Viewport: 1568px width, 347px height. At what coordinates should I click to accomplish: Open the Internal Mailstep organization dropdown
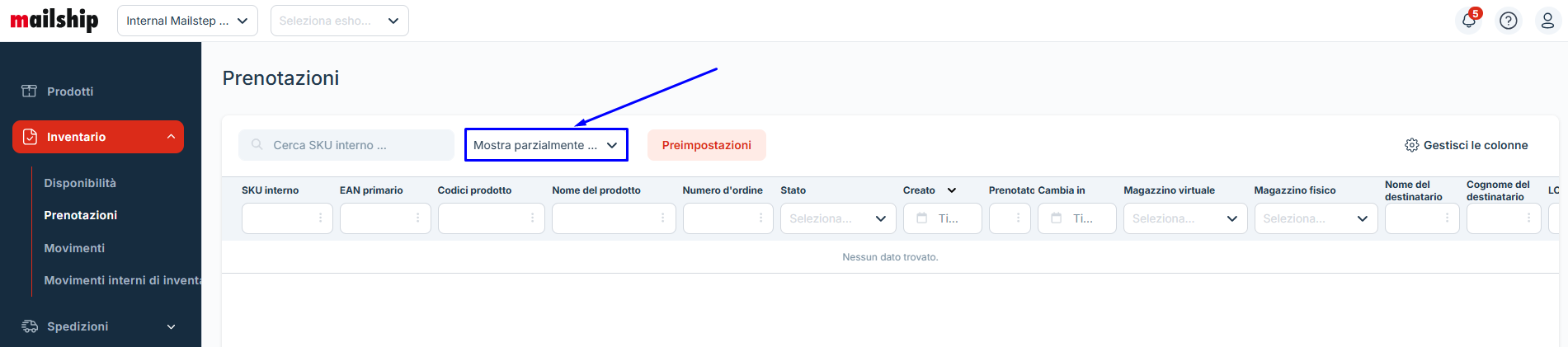[187, 21]
